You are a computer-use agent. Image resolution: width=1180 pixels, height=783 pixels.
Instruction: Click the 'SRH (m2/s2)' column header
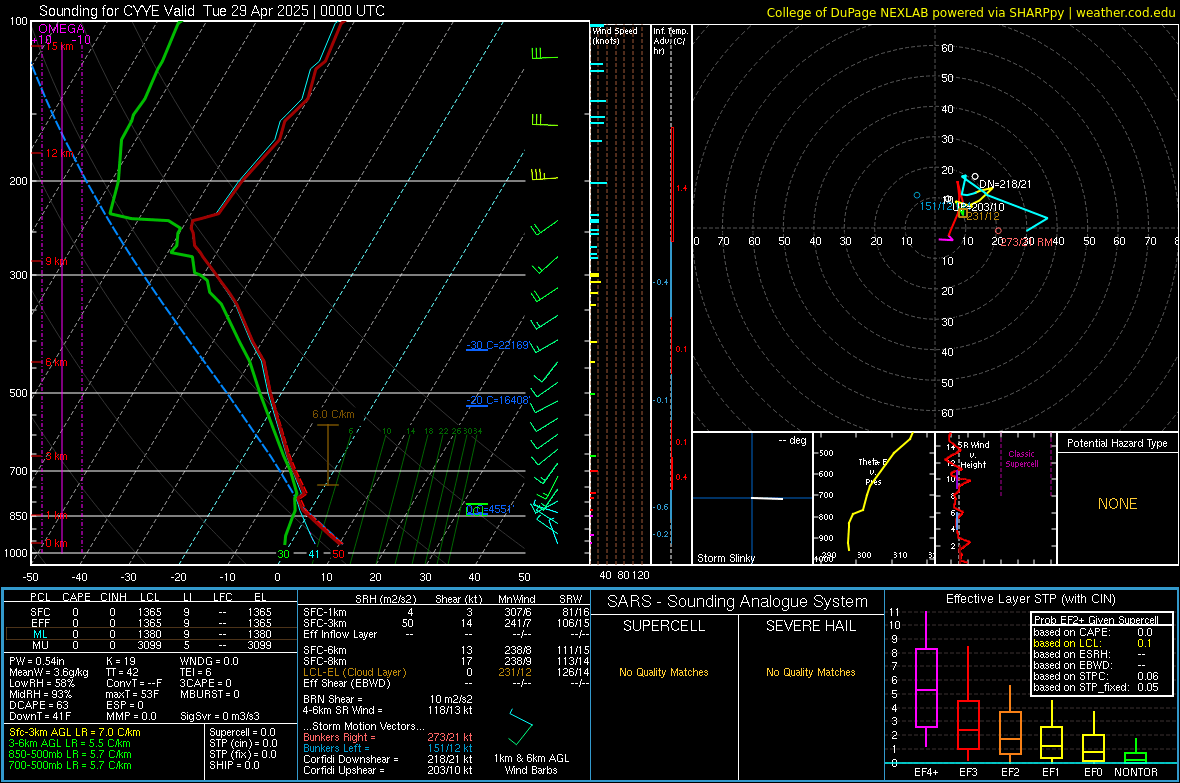[385, 599]
